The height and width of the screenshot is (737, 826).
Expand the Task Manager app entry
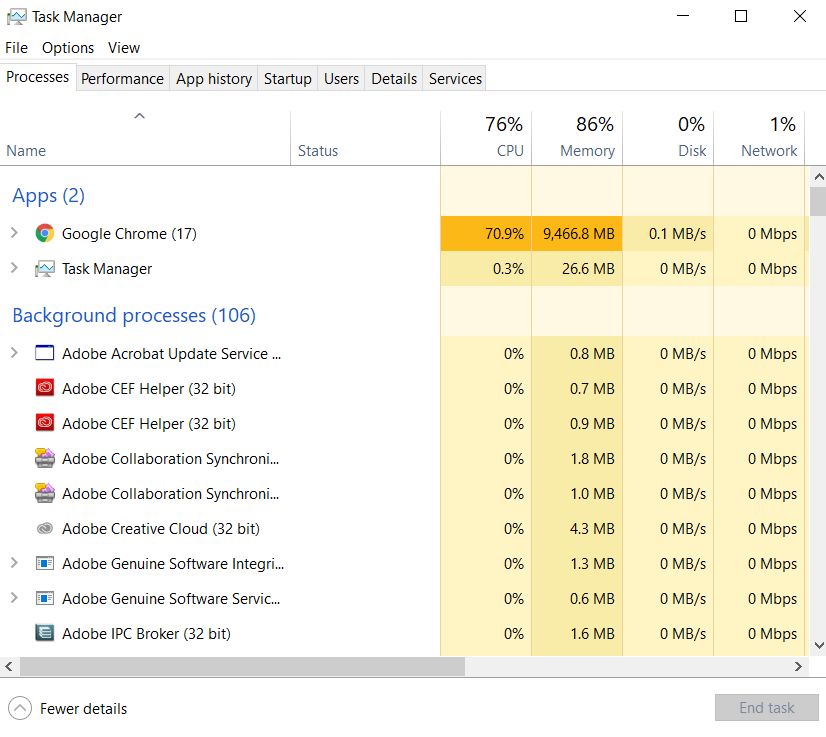(x=14, y=269)
